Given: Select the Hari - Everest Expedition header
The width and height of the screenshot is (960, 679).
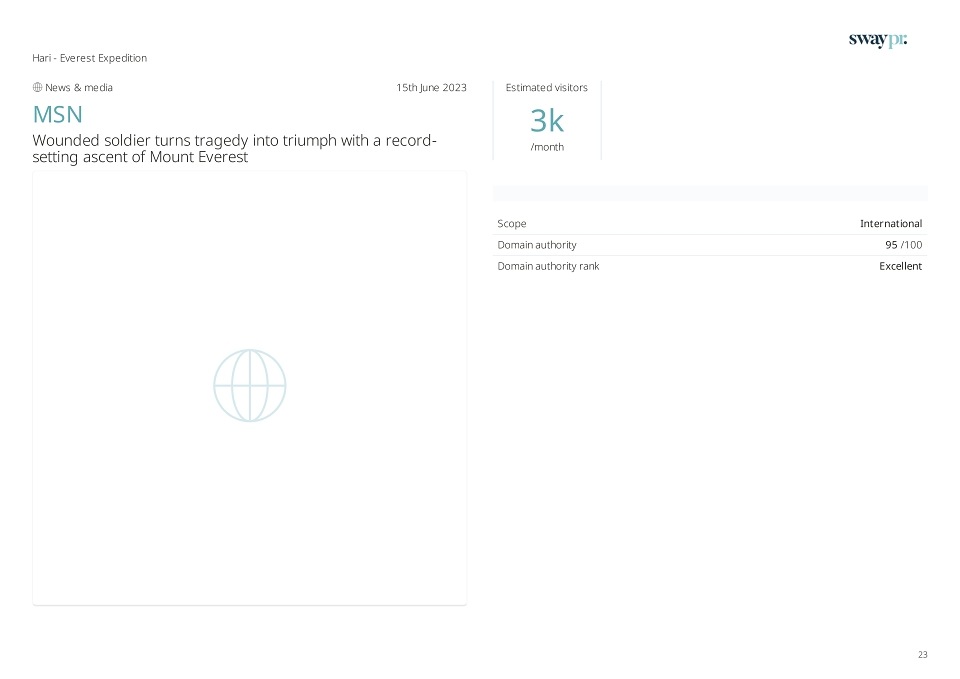Looking at the screenshot, I should [89, 58].
